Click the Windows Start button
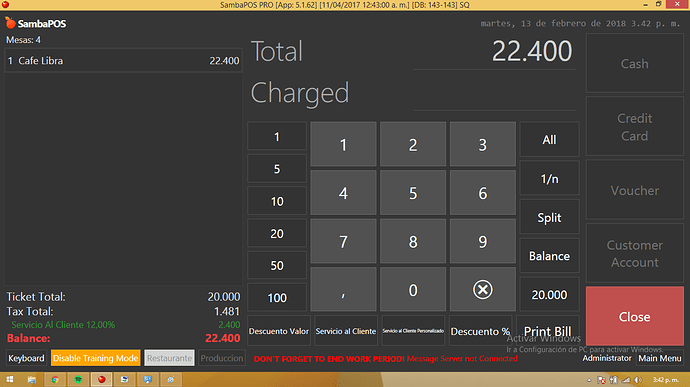The image size is (690, 387). pos(9,380)
